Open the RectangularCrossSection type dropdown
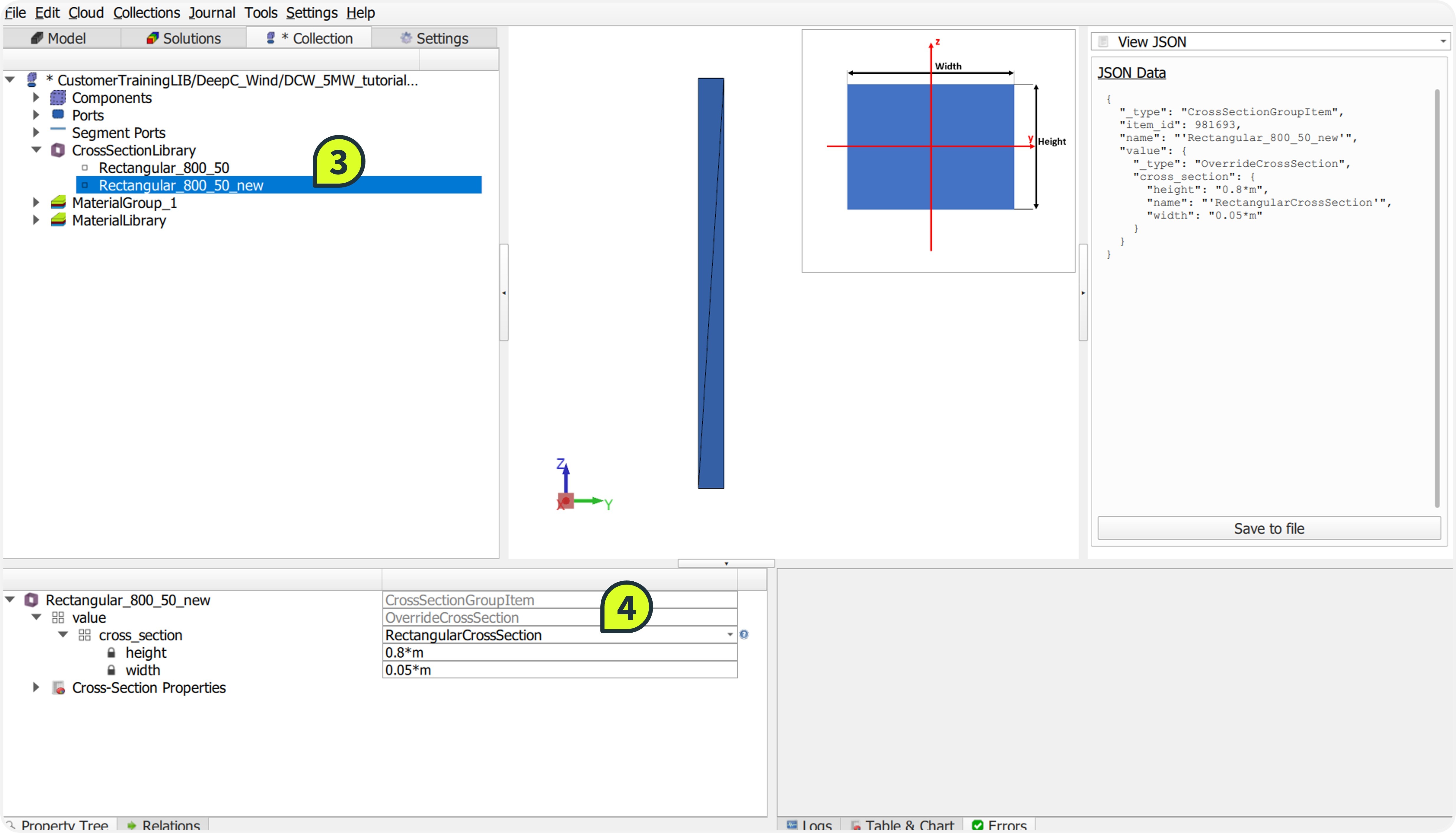 tap(730, 635)
